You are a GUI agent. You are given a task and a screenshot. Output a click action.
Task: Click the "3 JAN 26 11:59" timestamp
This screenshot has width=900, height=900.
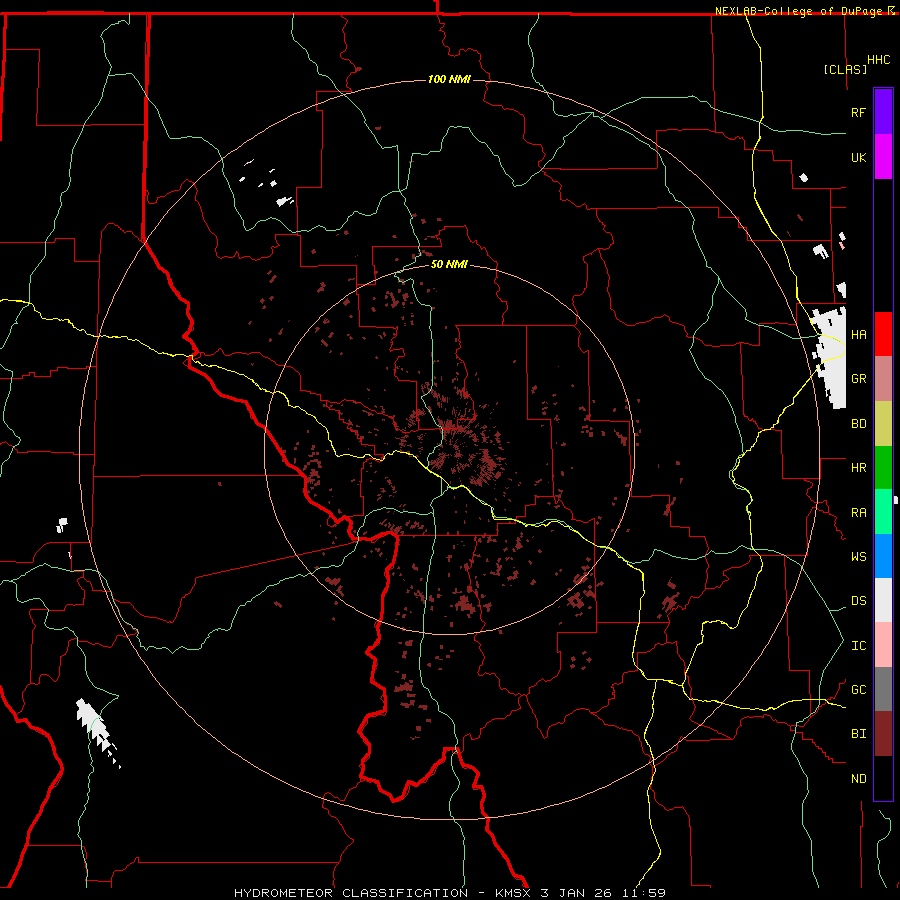603,893
